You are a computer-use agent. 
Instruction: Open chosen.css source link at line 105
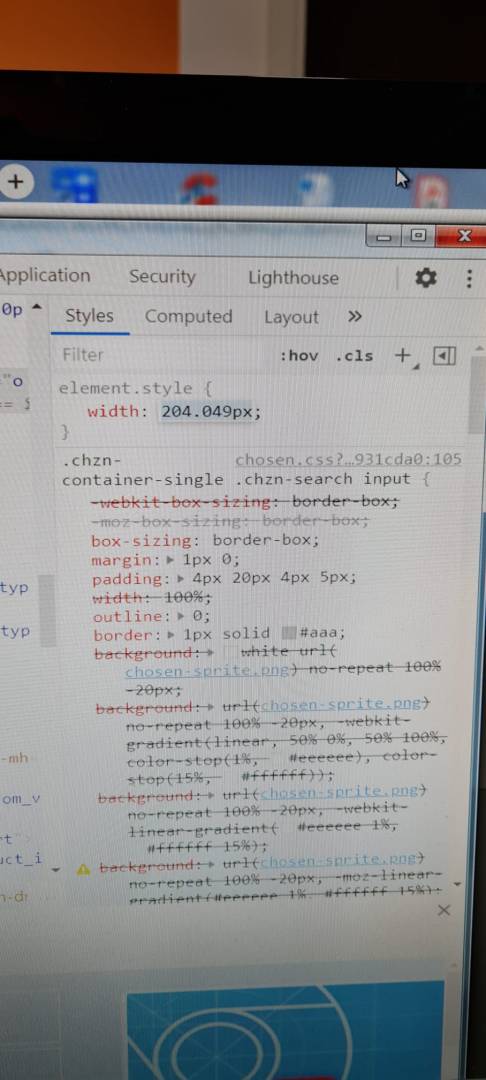pyautogui.click(x=348, y=460)
